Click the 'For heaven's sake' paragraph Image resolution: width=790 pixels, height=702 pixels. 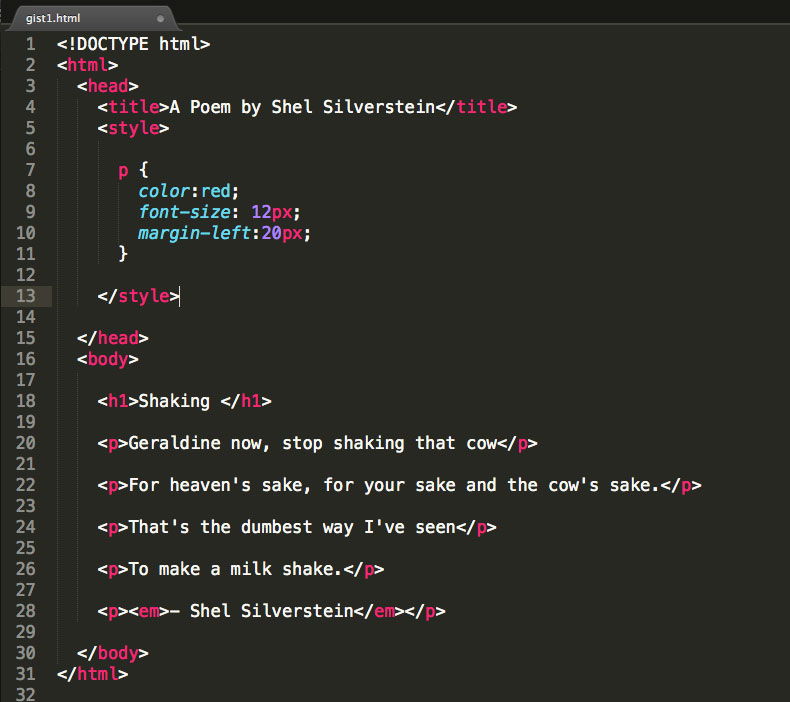(400, 485)
